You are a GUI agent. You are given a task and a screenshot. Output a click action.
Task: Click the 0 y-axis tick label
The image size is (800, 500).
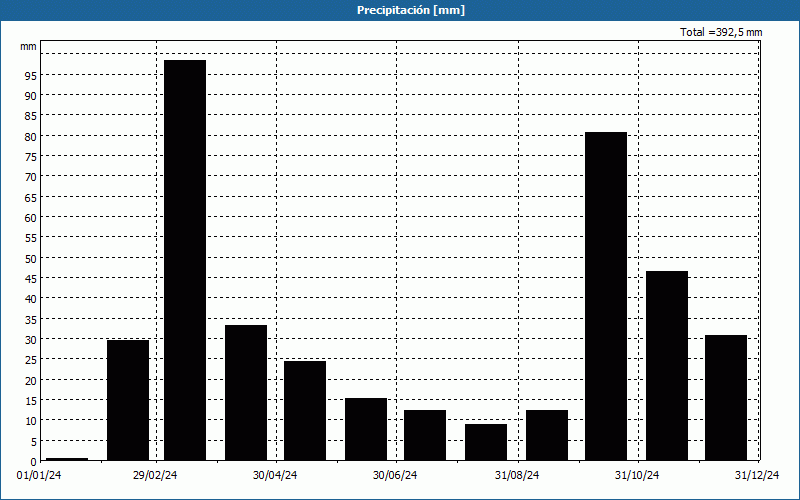coord(34,462)
